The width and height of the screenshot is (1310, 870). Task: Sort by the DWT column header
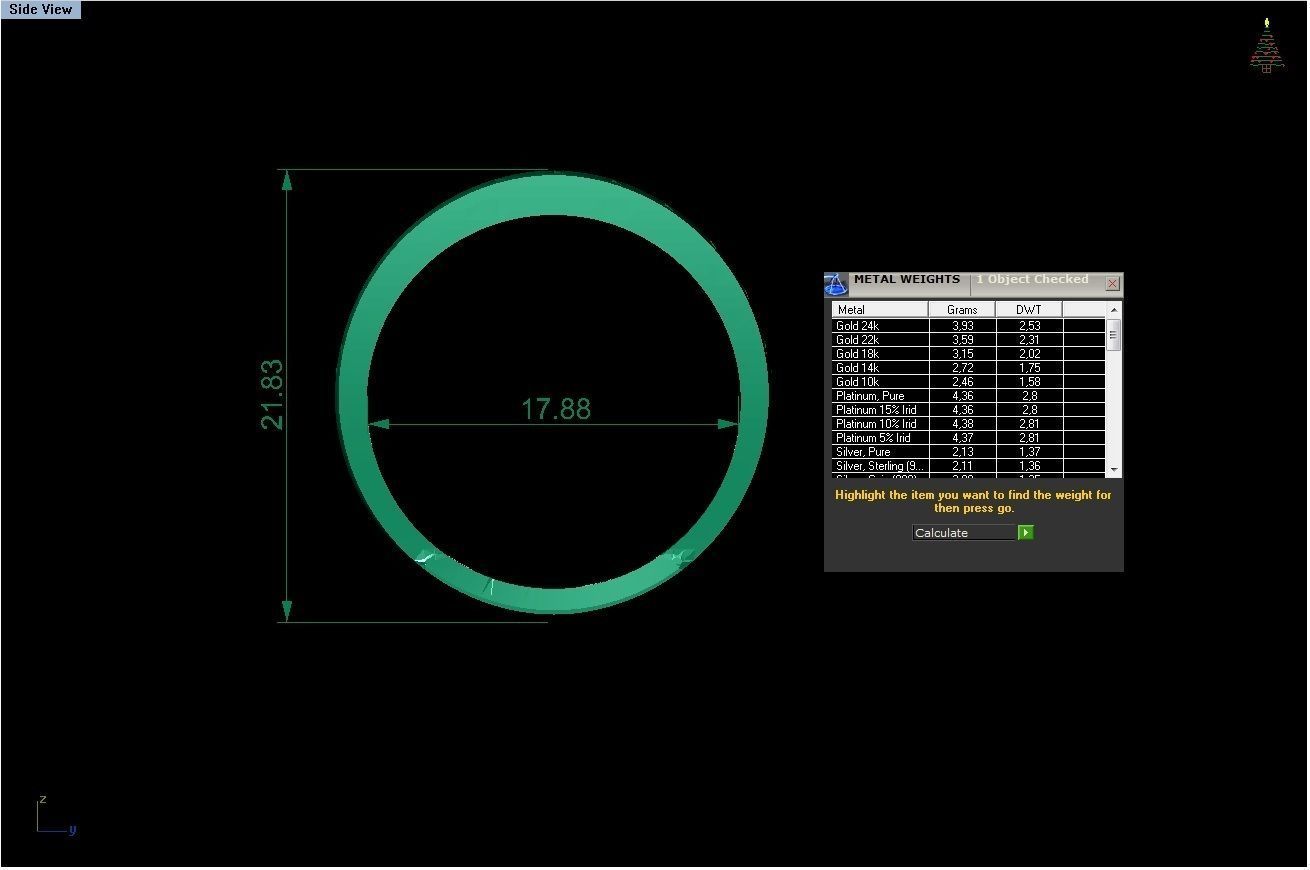[1029, 310]
